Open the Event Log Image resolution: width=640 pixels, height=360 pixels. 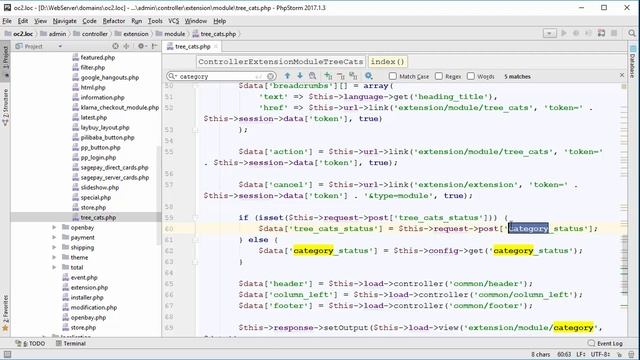605,343
